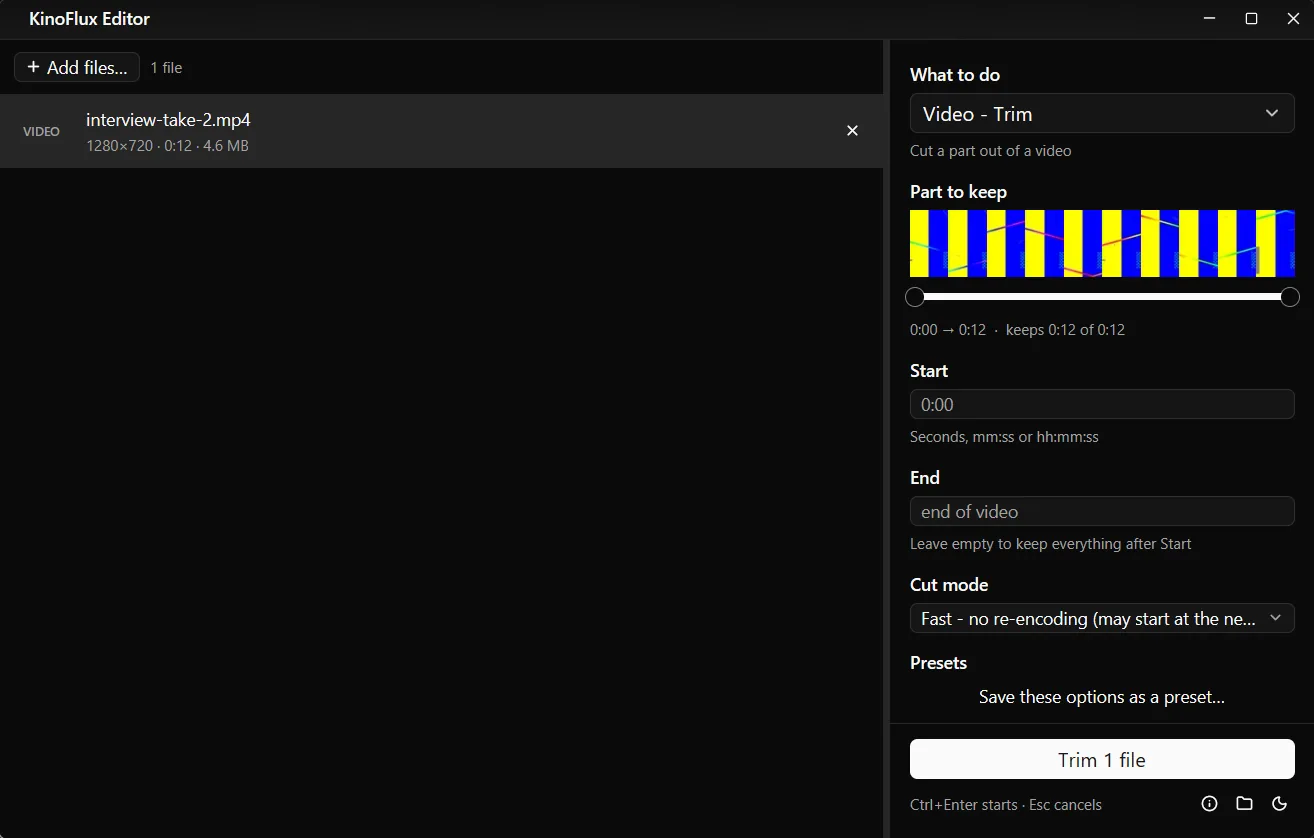Open the Cut mode dropdown
This screenshot has width=1314, height=838.
(1102, 618)
